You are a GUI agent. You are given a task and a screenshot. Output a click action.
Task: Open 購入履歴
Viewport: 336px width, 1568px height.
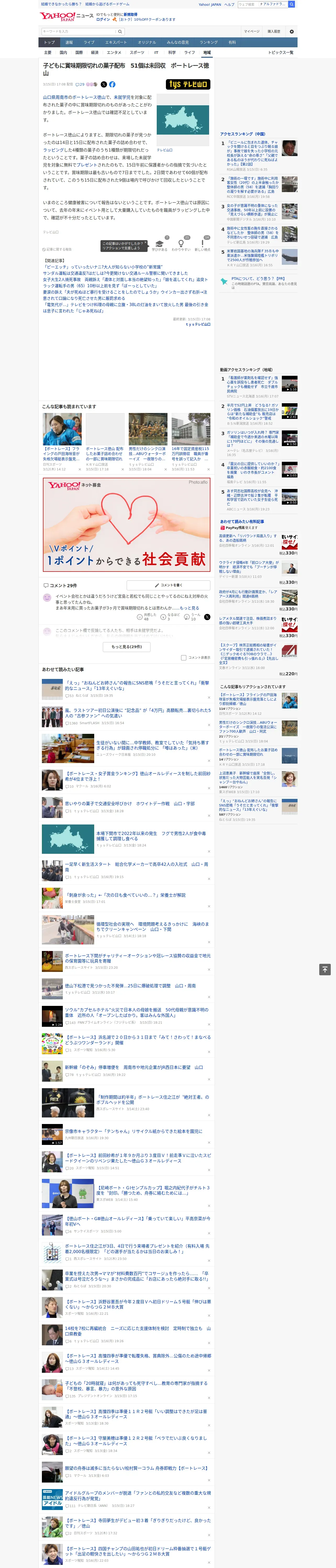point(274,32)
